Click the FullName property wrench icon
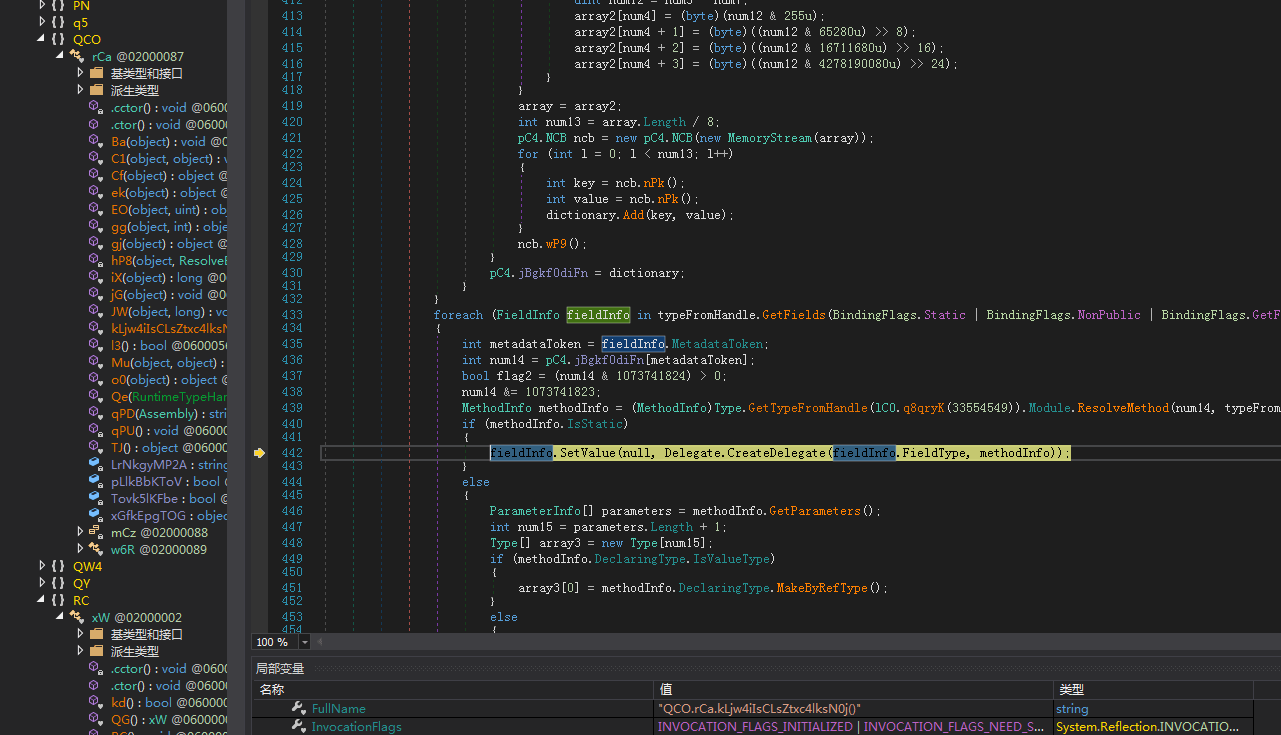 [298, 709]
